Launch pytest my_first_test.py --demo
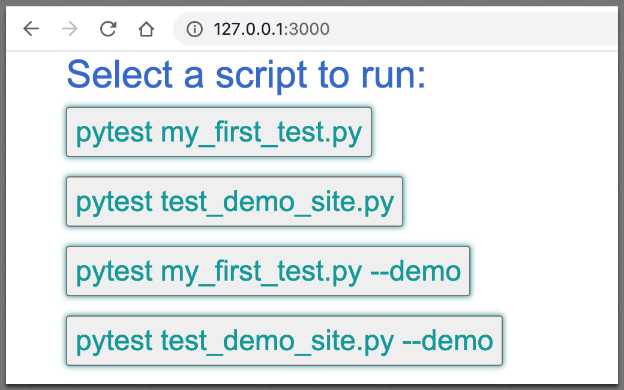 click(268, 271)
